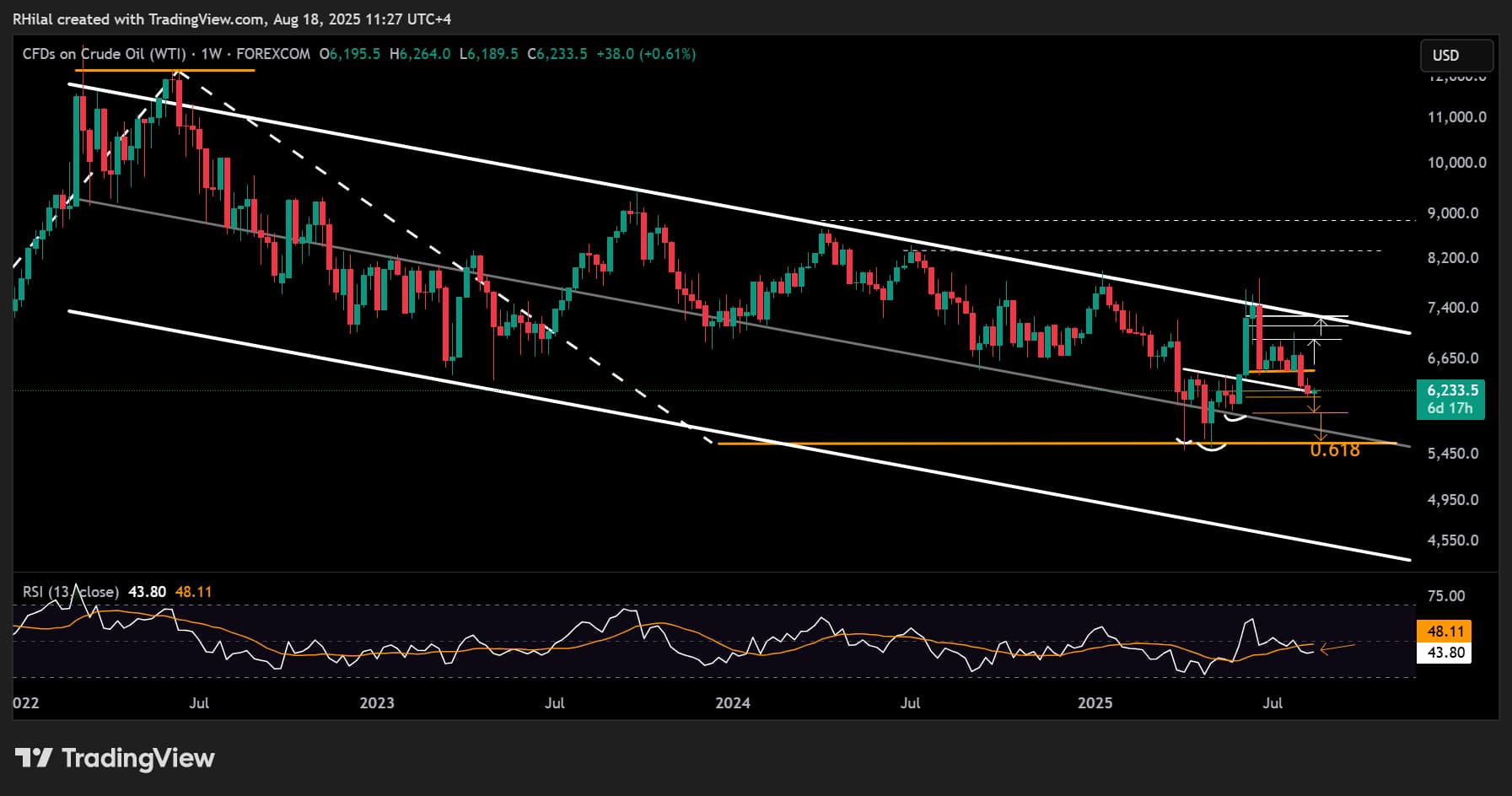Click the 5,450.0 price axis label

1453,454
